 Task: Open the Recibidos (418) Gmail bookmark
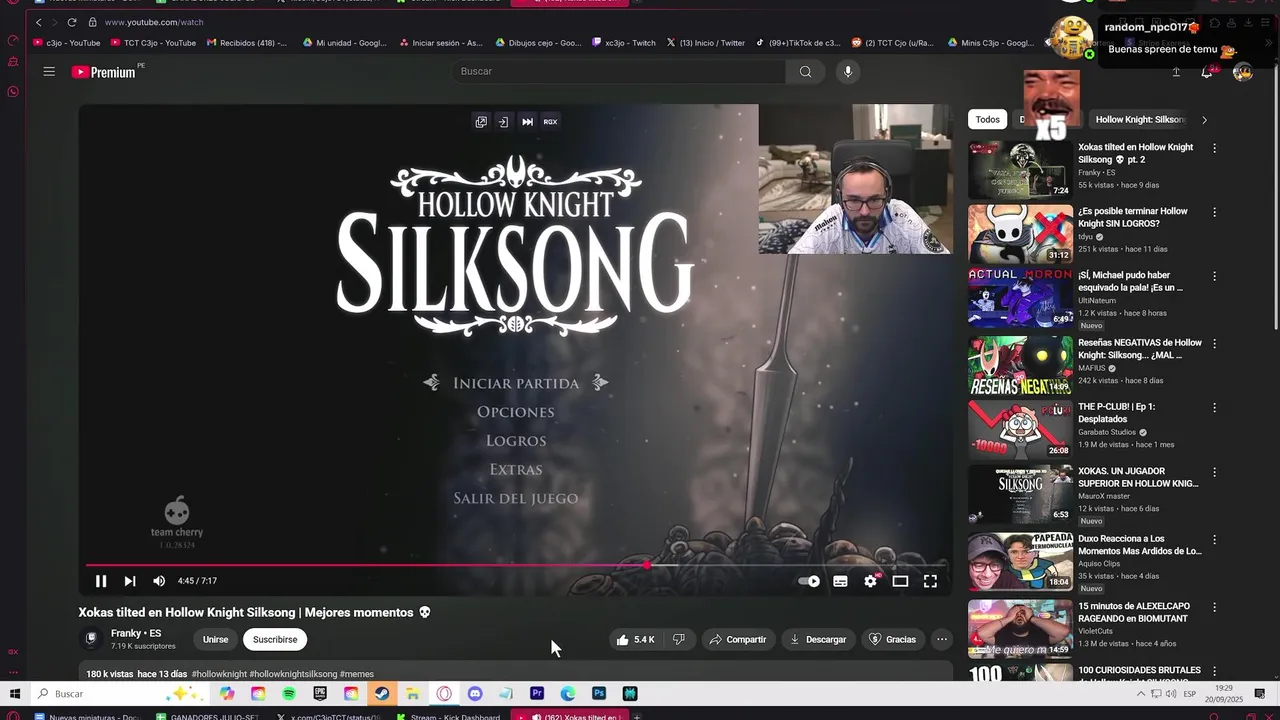click(247, 43)
